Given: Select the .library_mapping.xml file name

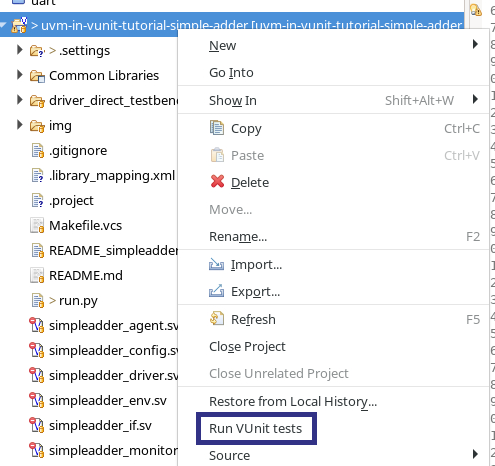Looking at the screenshot, I should pyautogui.click(x=112, y=176).
